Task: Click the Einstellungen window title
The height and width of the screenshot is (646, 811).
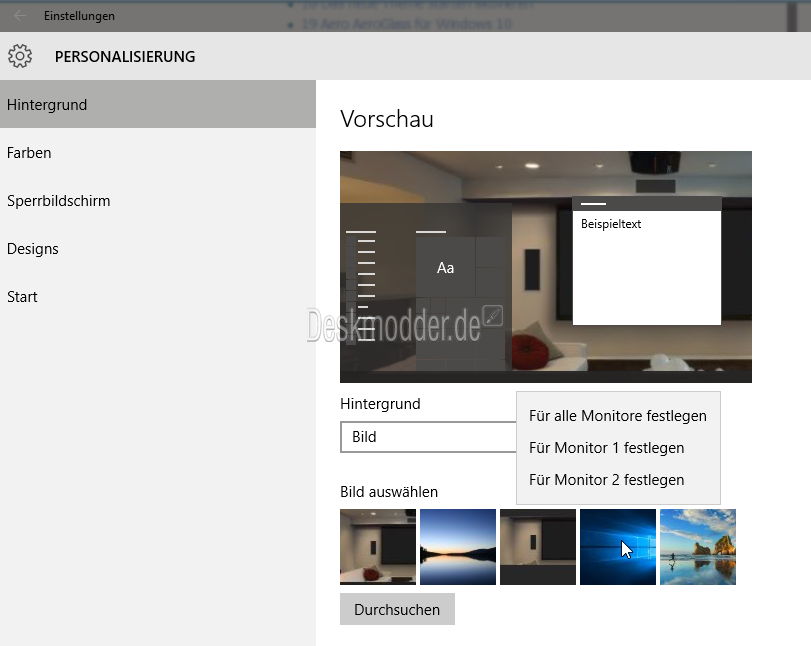Action: pos(79,16)
